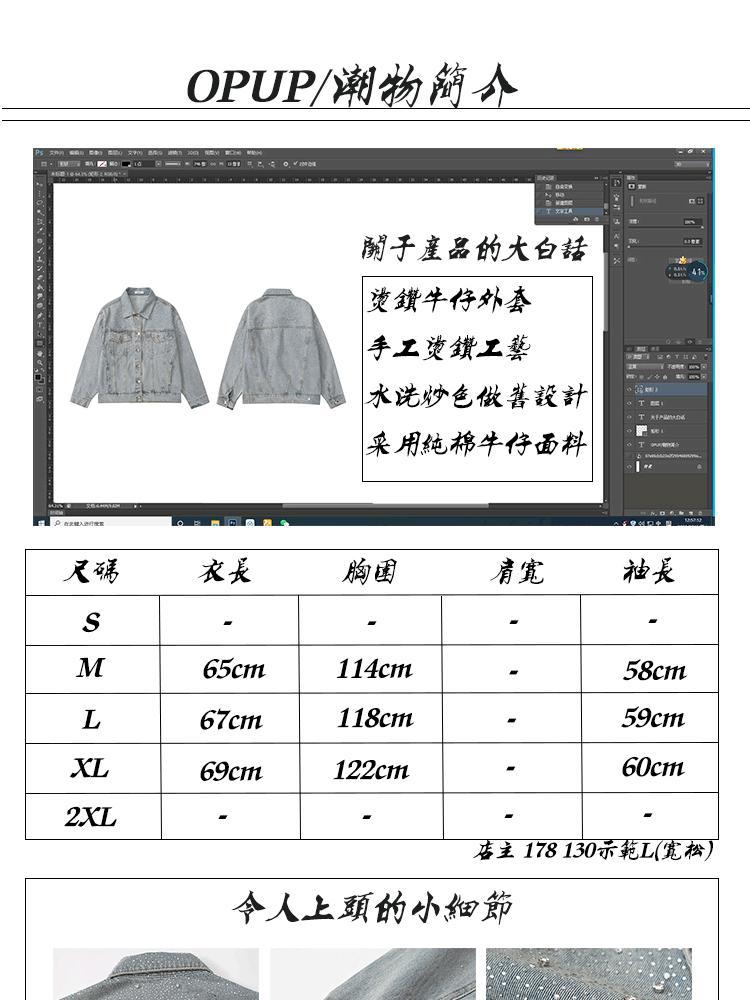Click the Photoshop Ps logo icon
The image size is (750, 1000).
click(x=39, y=153)
